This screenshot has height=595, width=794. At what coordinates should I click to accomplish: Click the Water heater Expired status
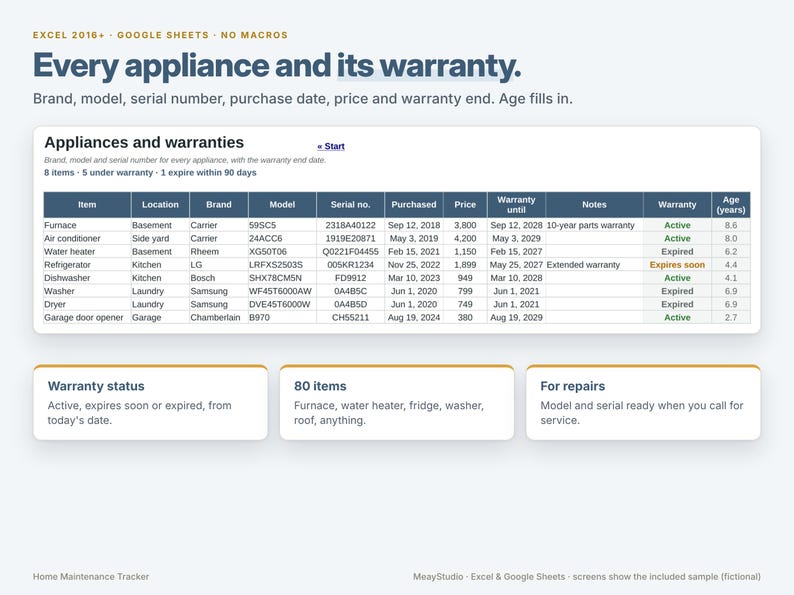point(677,252)
